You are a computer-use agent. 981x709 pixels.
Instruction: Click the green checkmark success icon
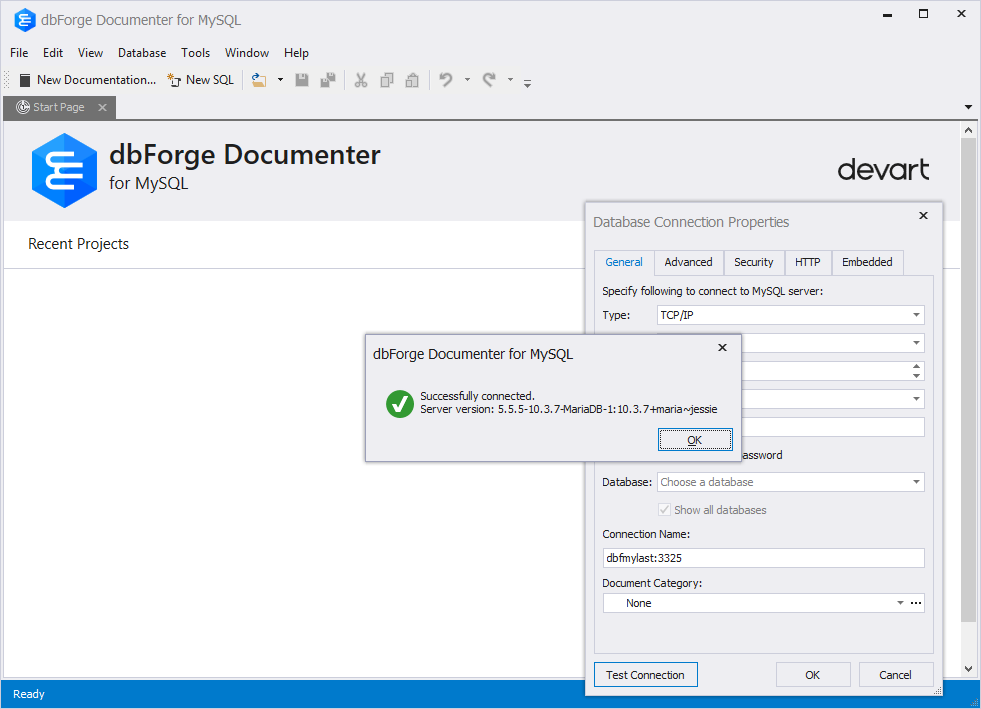(x=400, y=404)
